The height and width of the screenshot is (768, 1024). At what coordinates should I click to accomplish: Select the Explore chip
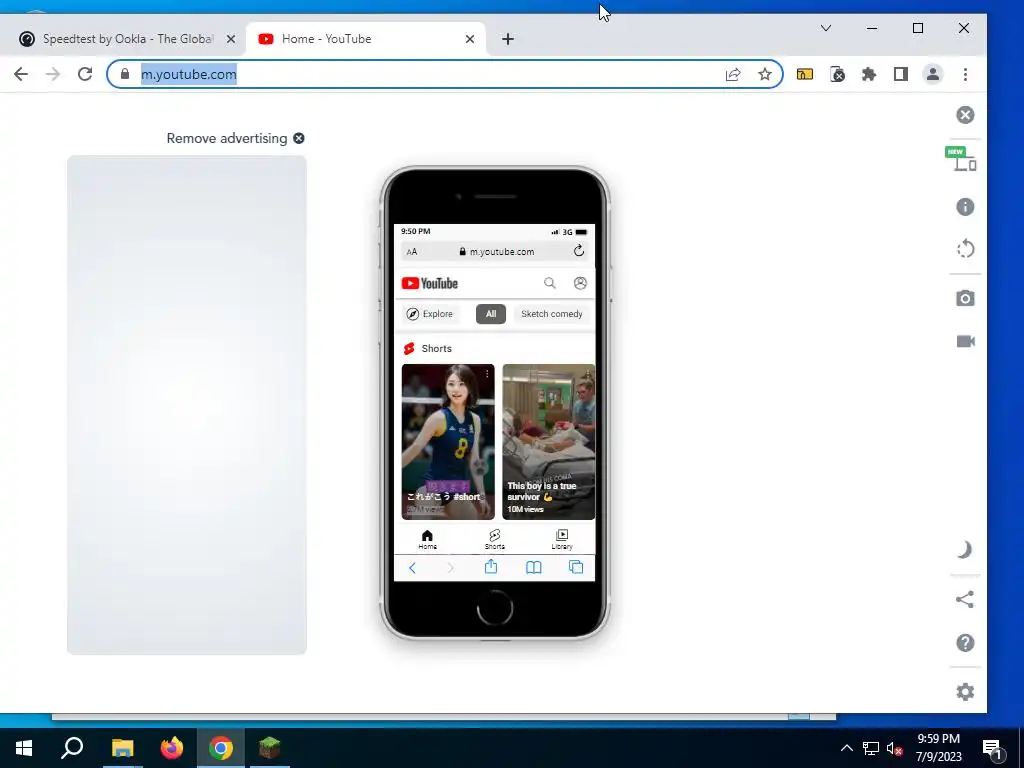coord(430,314)
